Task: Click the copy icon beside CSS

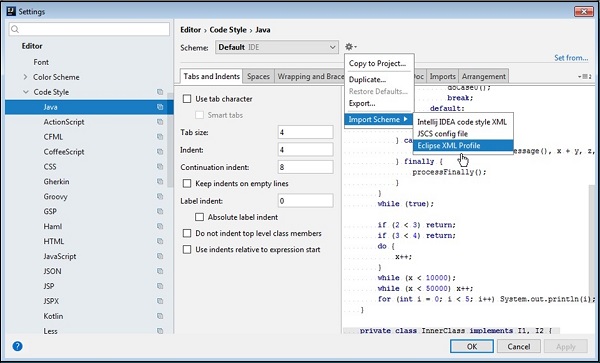Action: (160, 167)
